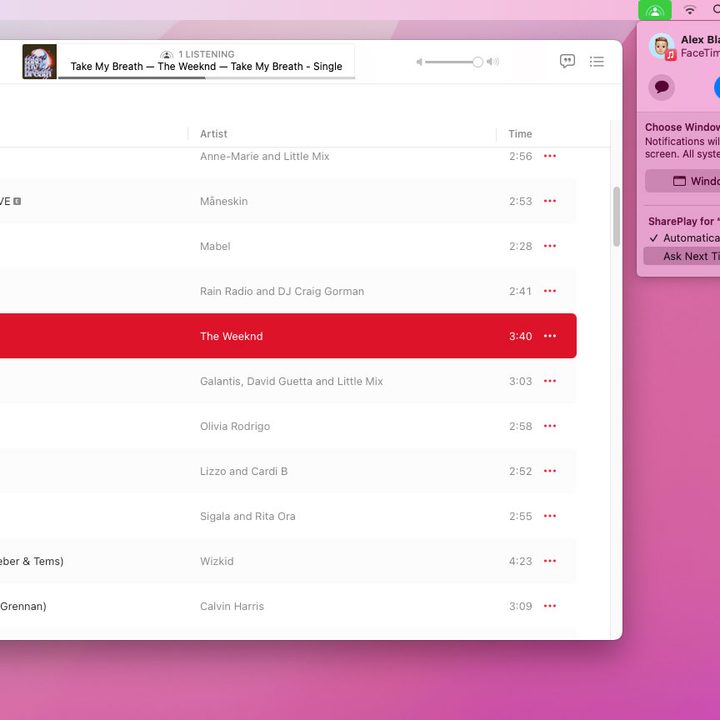Viewport: 720px width, 720px height.
Task: Open more options for Galantis track
Action: [x=550, y=381]
